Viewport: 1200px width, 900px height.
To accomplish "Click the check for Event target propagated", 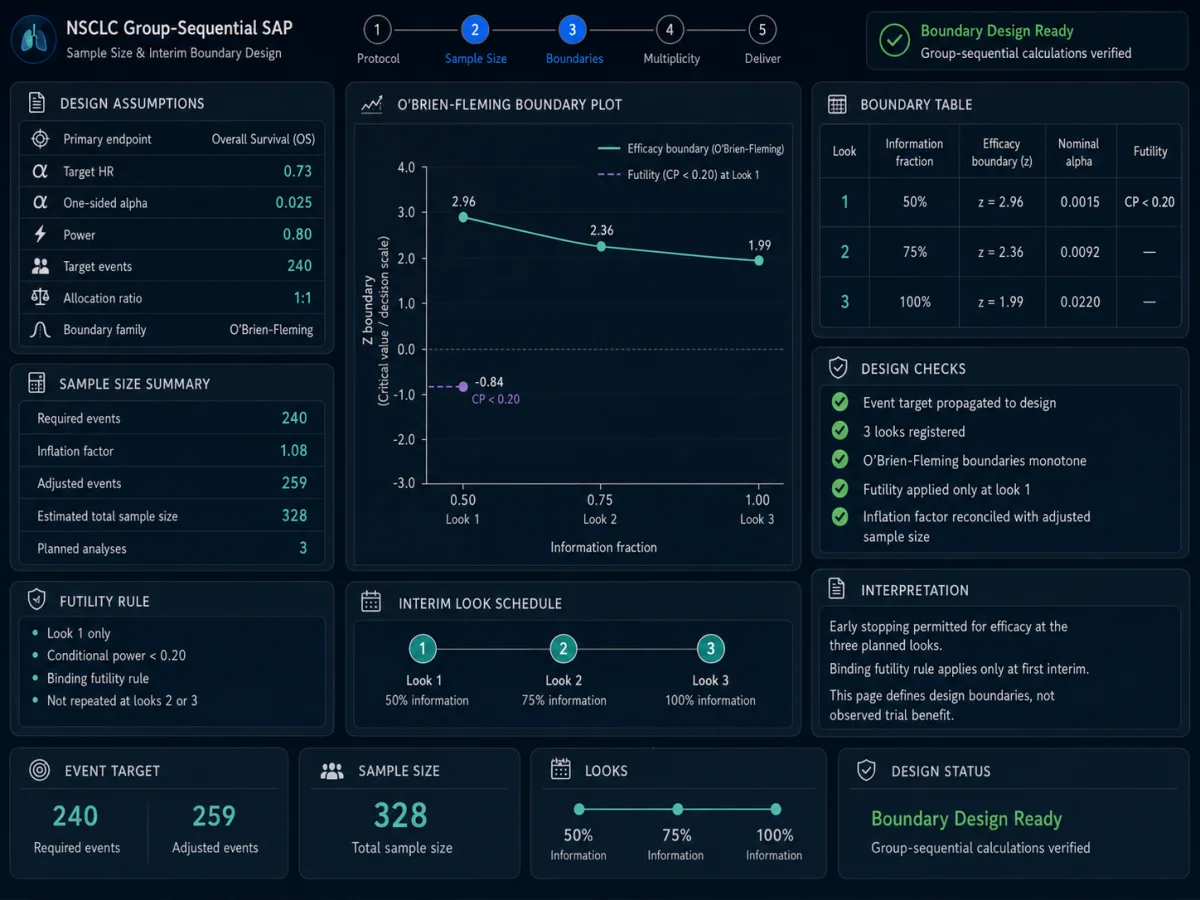I will [840, 402].
